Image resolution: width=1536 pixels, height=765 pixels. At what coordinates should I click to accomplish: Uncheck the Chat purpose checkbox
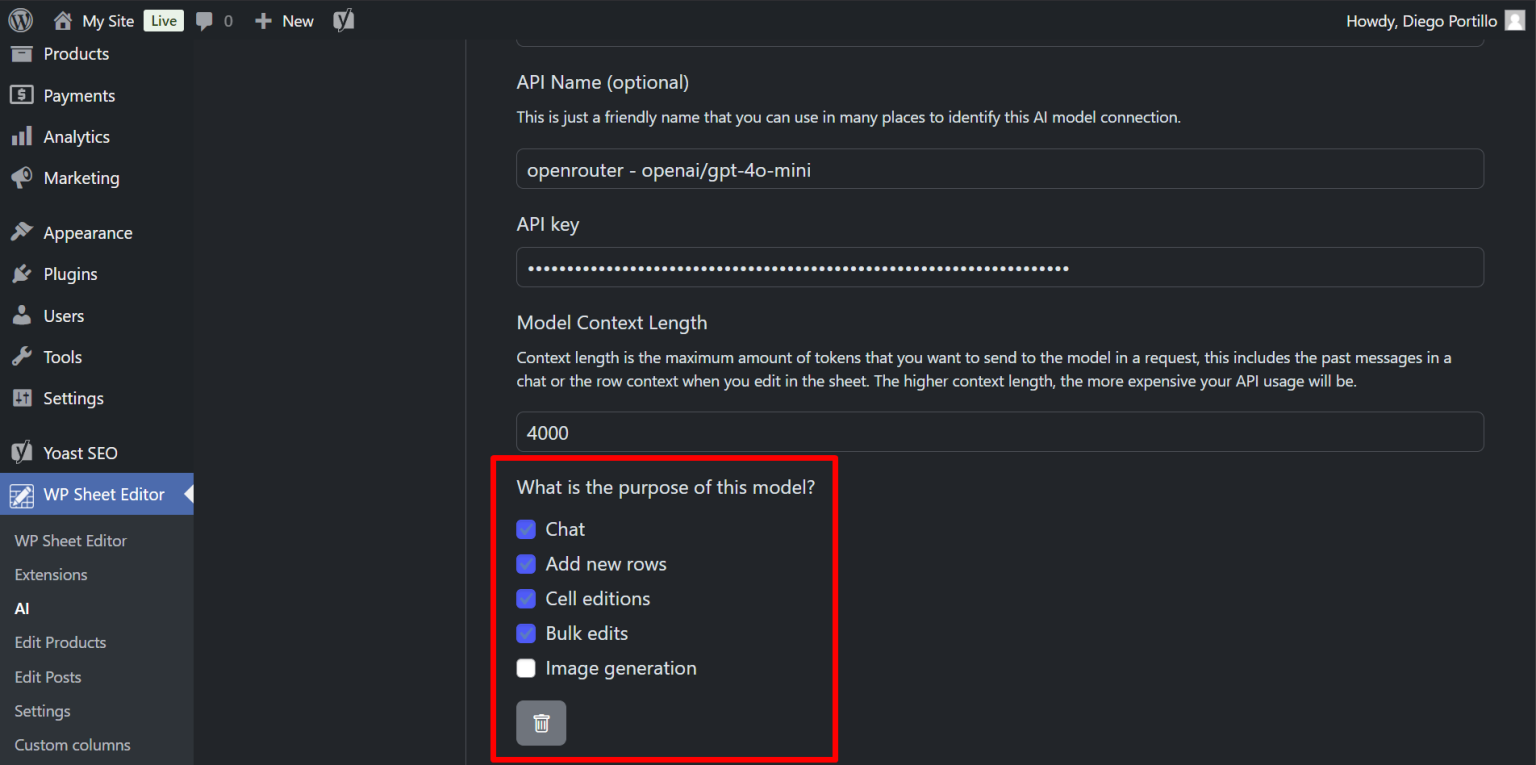[526, 529]
